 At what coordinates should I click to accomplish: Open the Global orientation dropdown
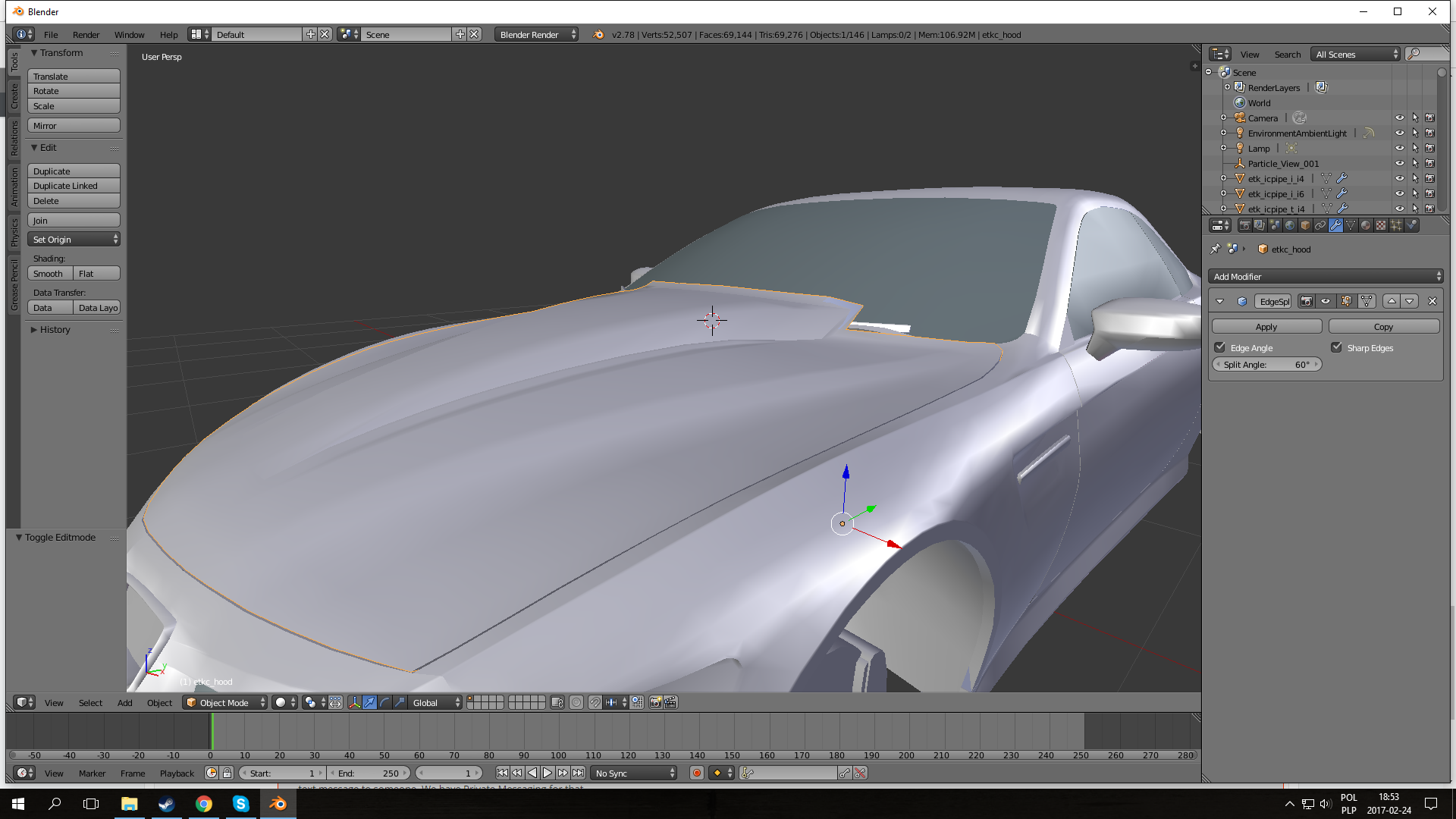tap(435, 702)
